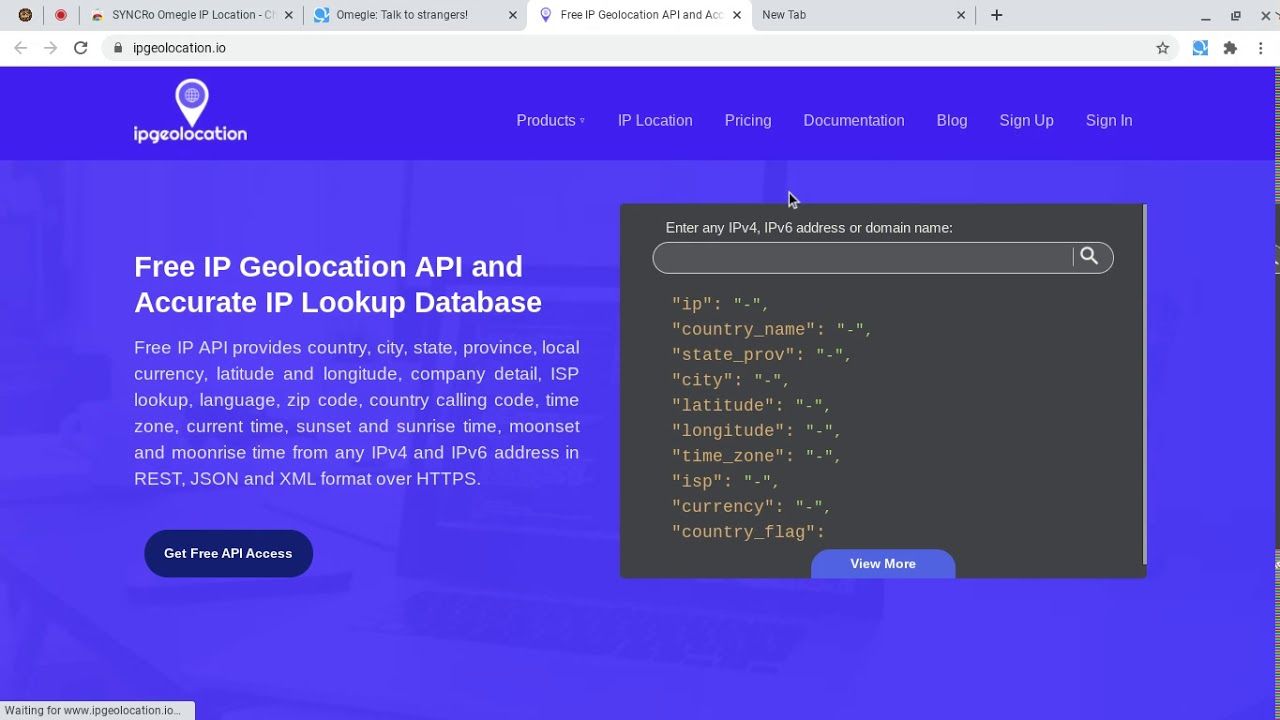Switch to the New Tab tab
This screenshot has width=1280, height=720.
click(863, 15)
